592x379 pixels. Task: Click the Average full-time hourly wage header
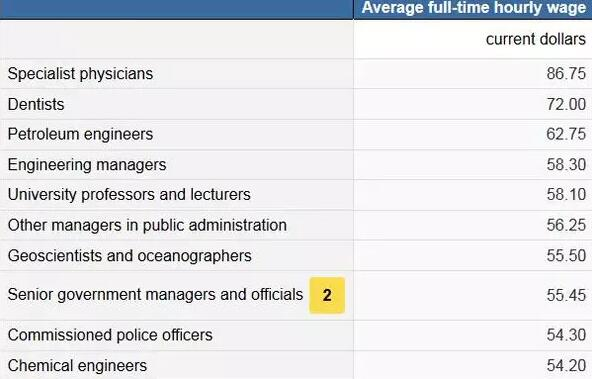(x=473, y=8)
